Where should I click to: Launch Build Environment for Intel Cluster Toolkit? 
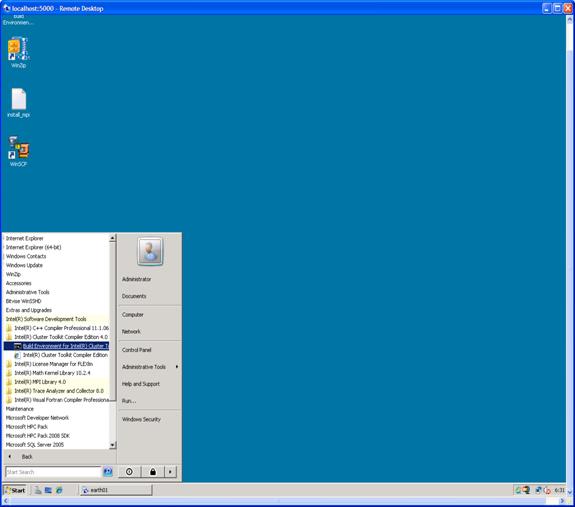(x=56, y=346)
